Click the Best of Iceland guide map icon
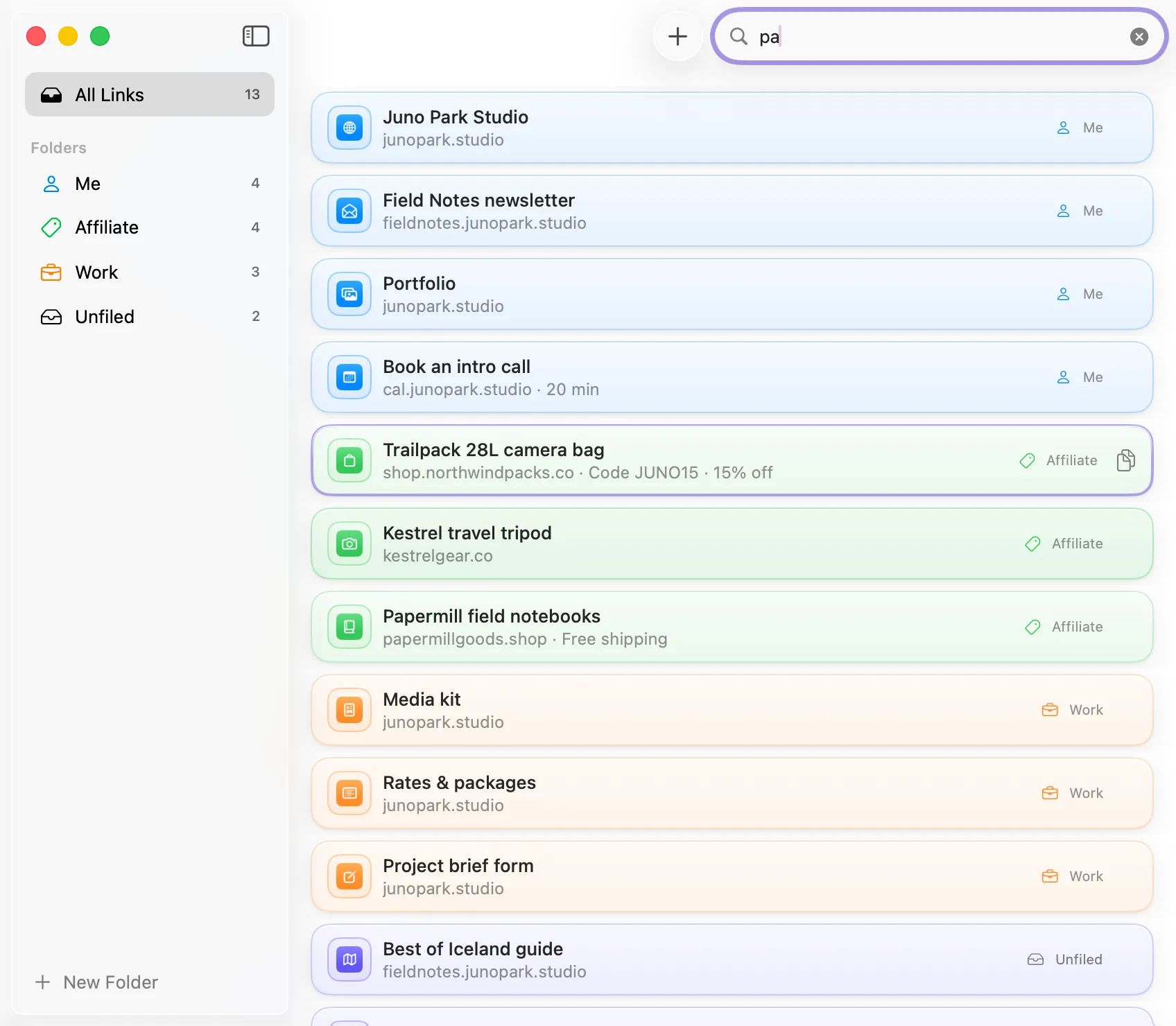This screenshot has width=1176, height=1026. [x=349, y=959]
